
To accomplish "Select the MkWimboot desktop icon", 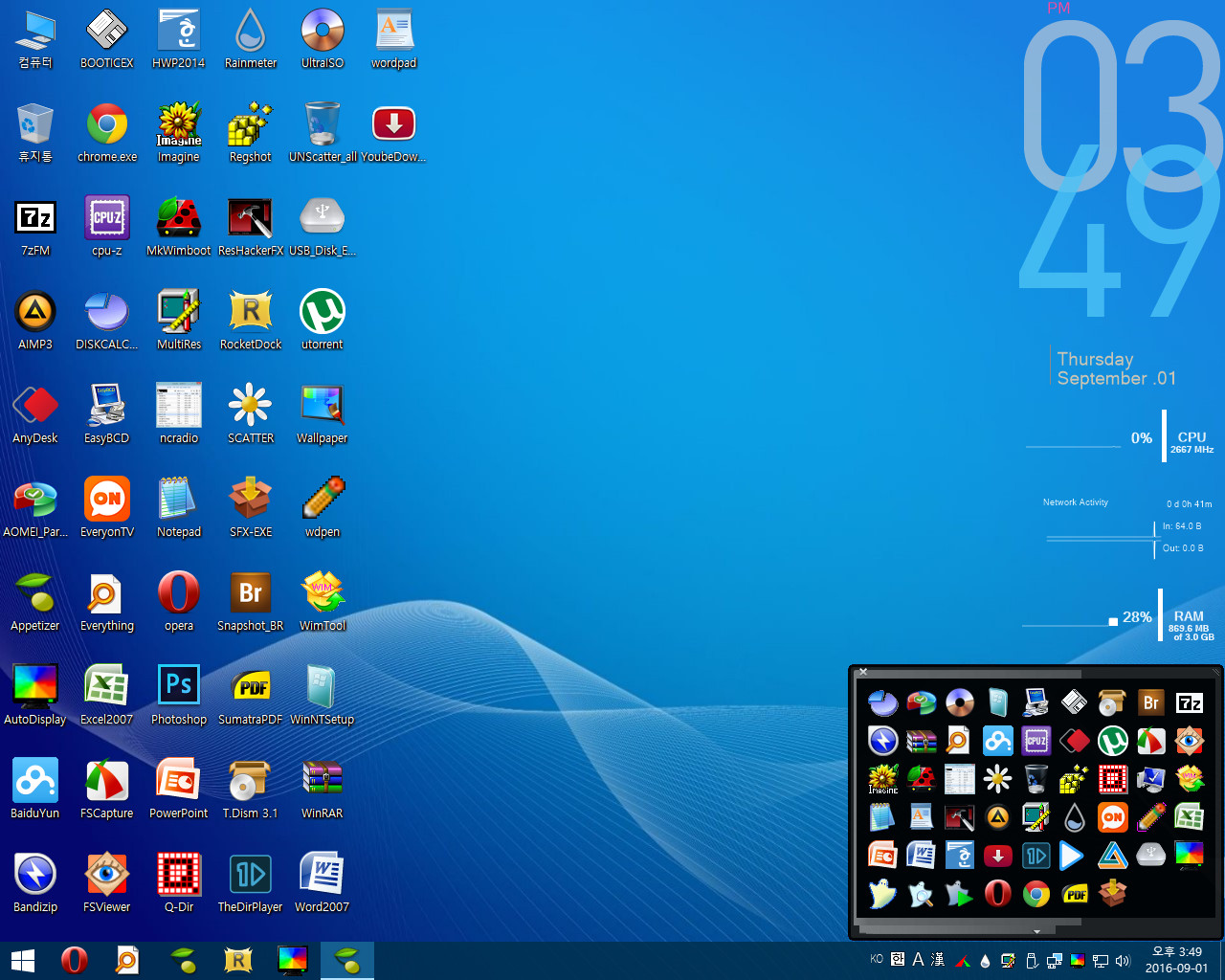I will (179, 228).
